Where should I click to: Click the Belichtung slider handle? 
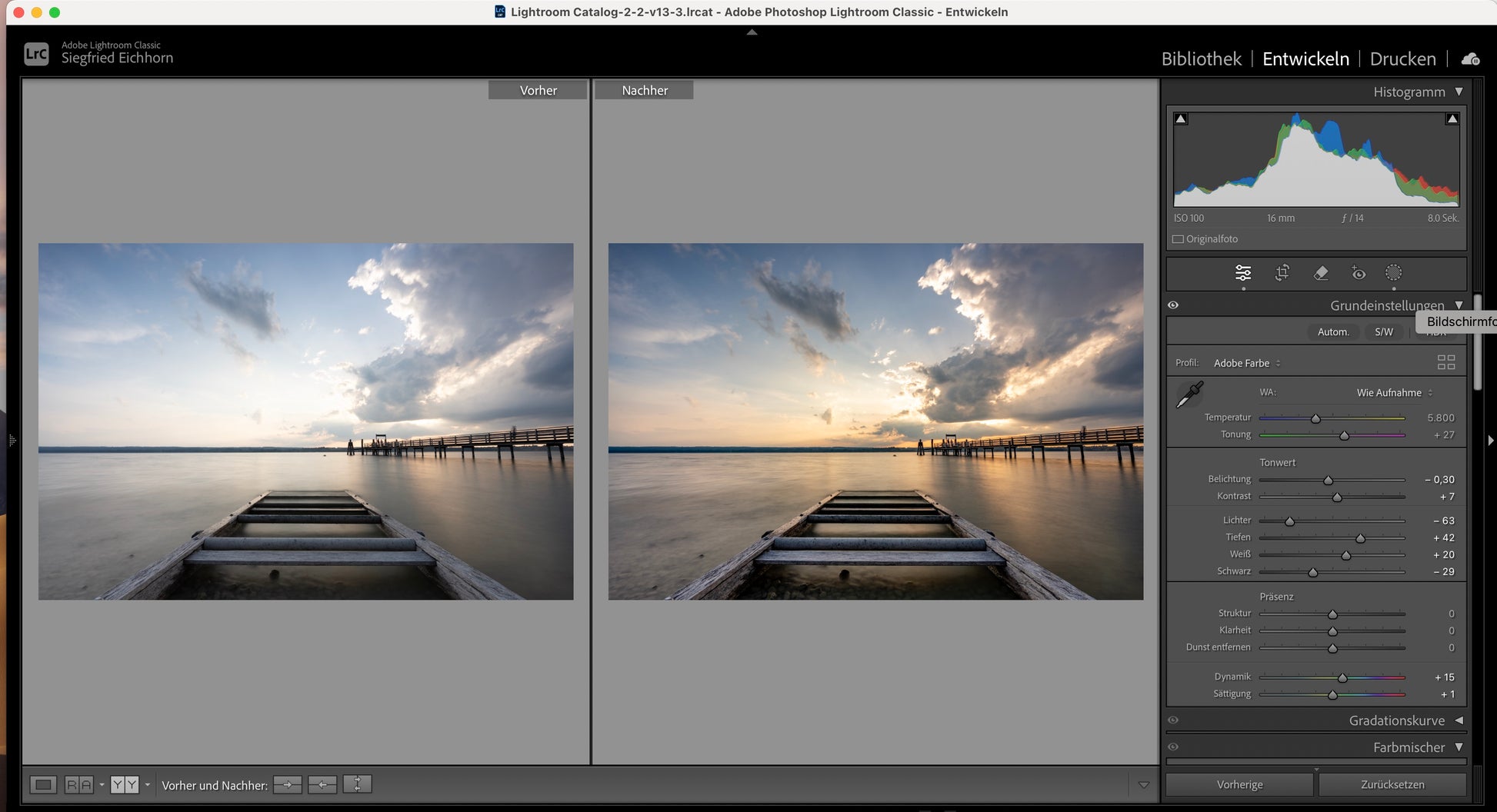tap(1328, 481)
